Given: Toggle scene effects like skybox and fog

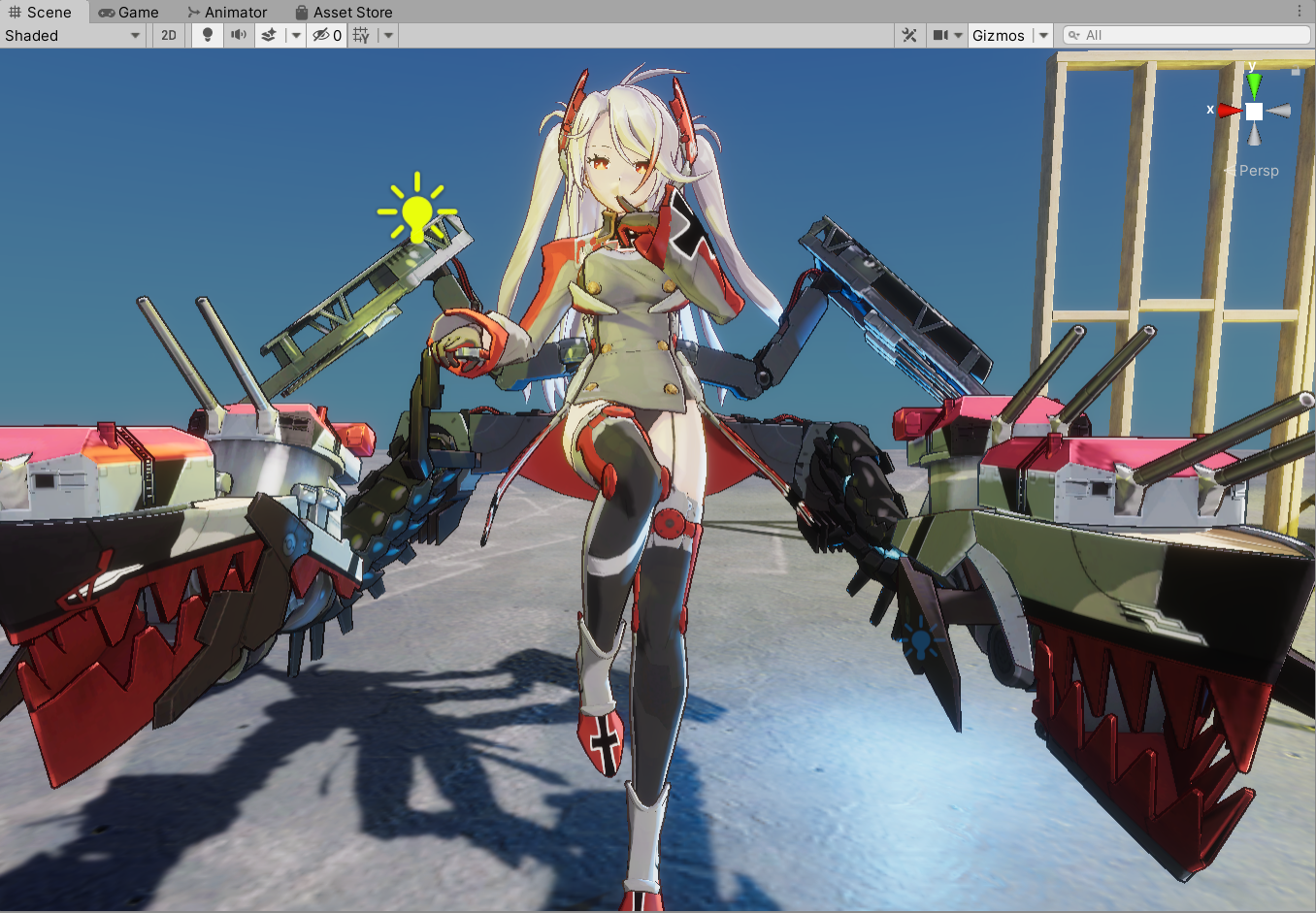Looking at the screenshot, I should click(269, 35).
